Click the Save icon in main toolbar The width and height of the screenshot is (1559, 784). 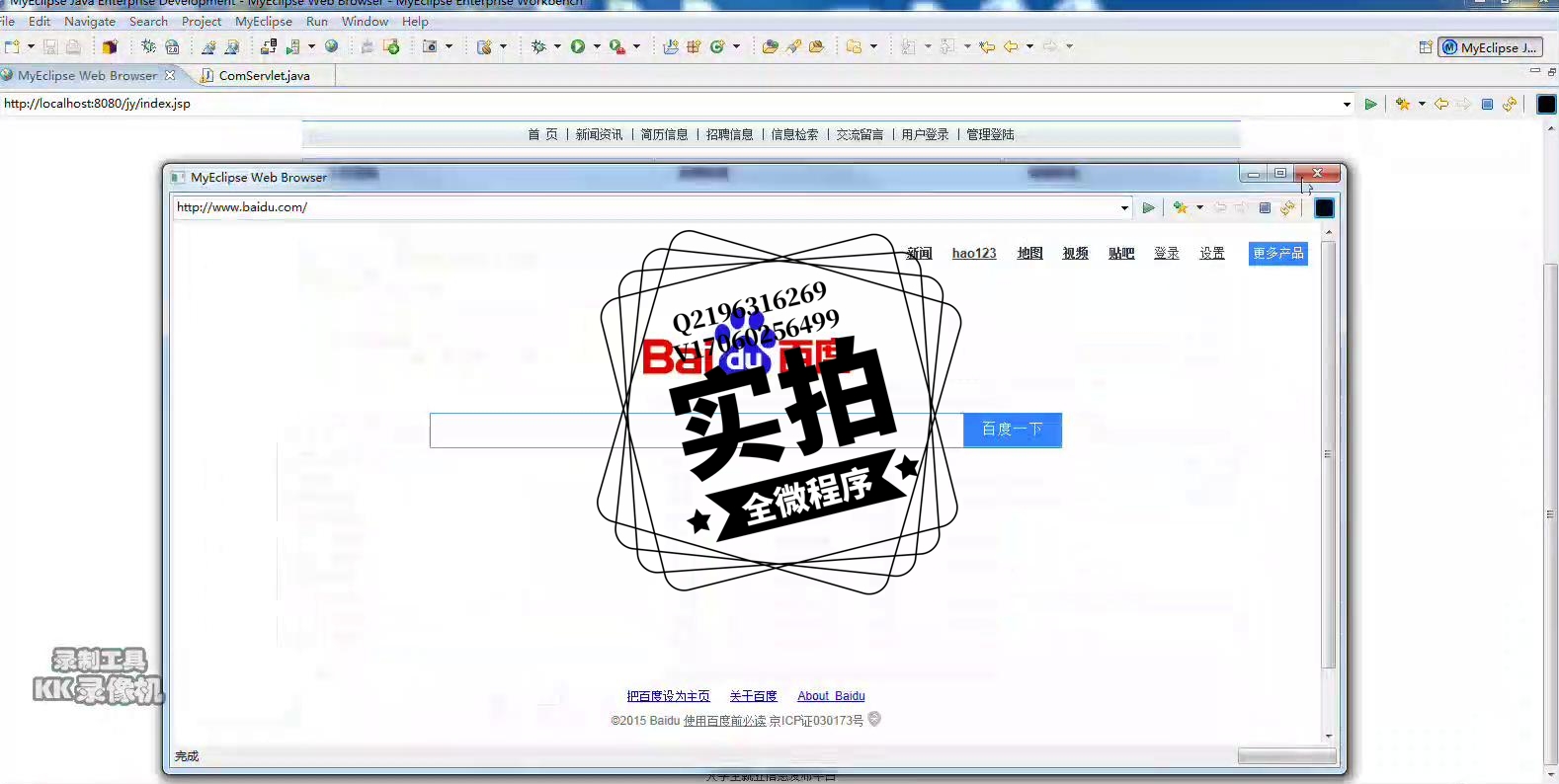(50, 46)
